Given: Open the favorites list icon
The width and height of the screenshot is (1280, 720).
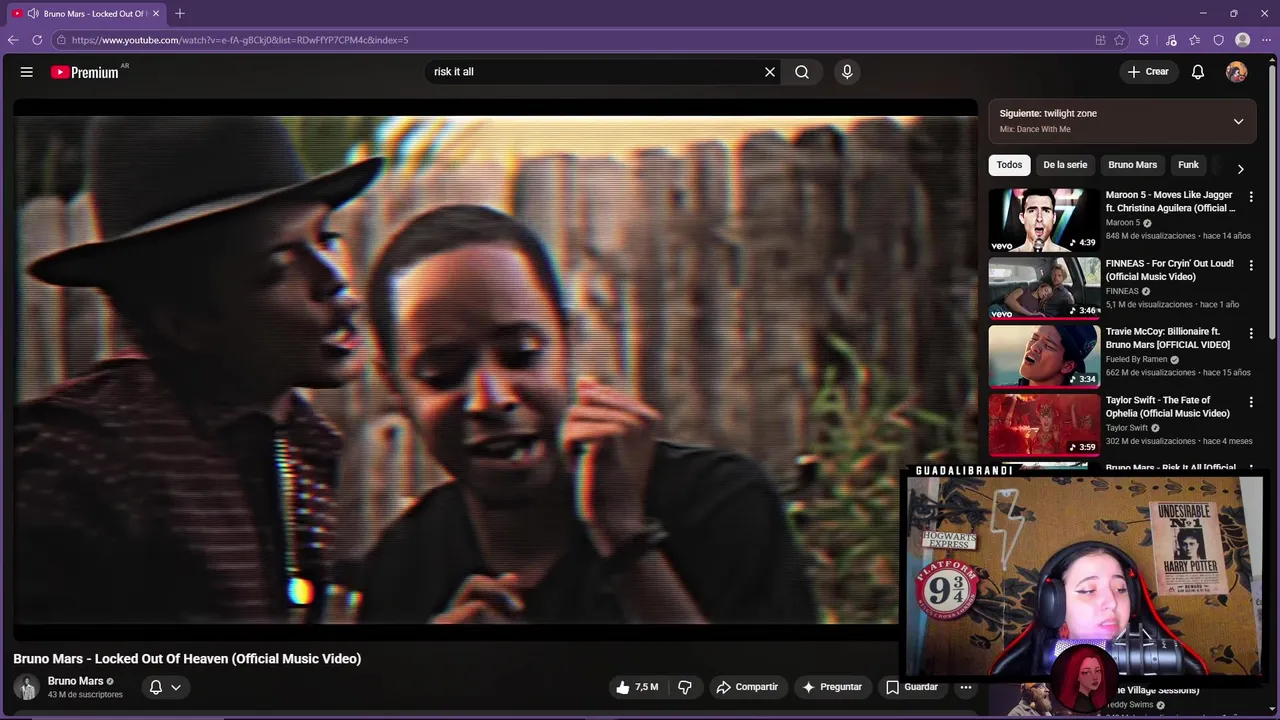Looking at the screenshot, I should [x=1195, y=40].
